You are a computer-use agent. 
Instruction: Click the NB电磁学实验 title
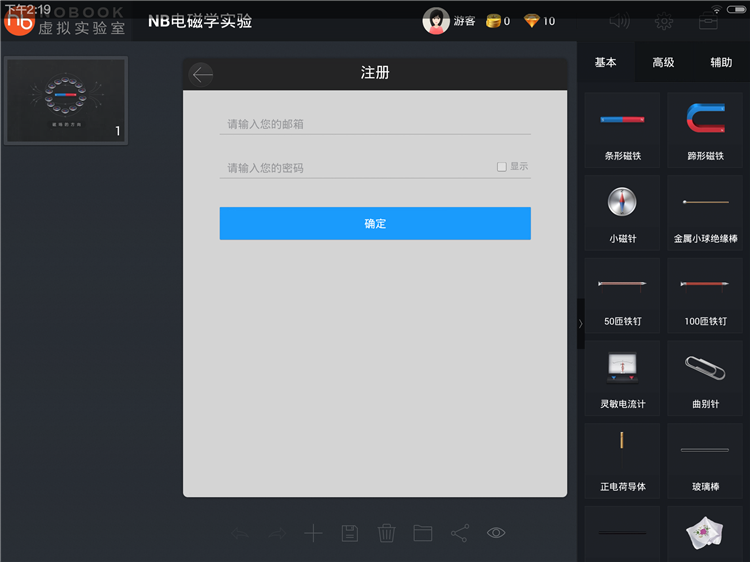point(200,21)
